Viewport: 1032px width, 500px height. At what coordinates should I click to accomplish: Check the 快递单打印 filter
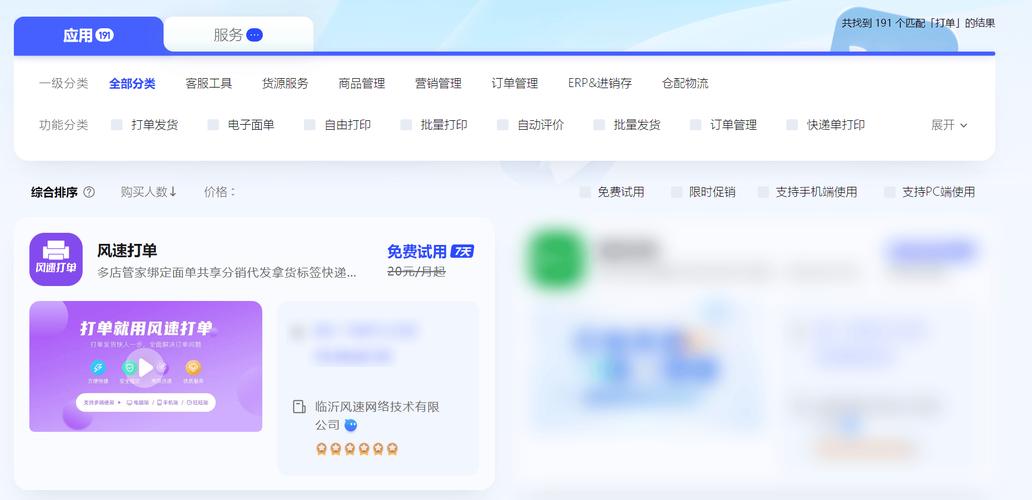point(792,125)
